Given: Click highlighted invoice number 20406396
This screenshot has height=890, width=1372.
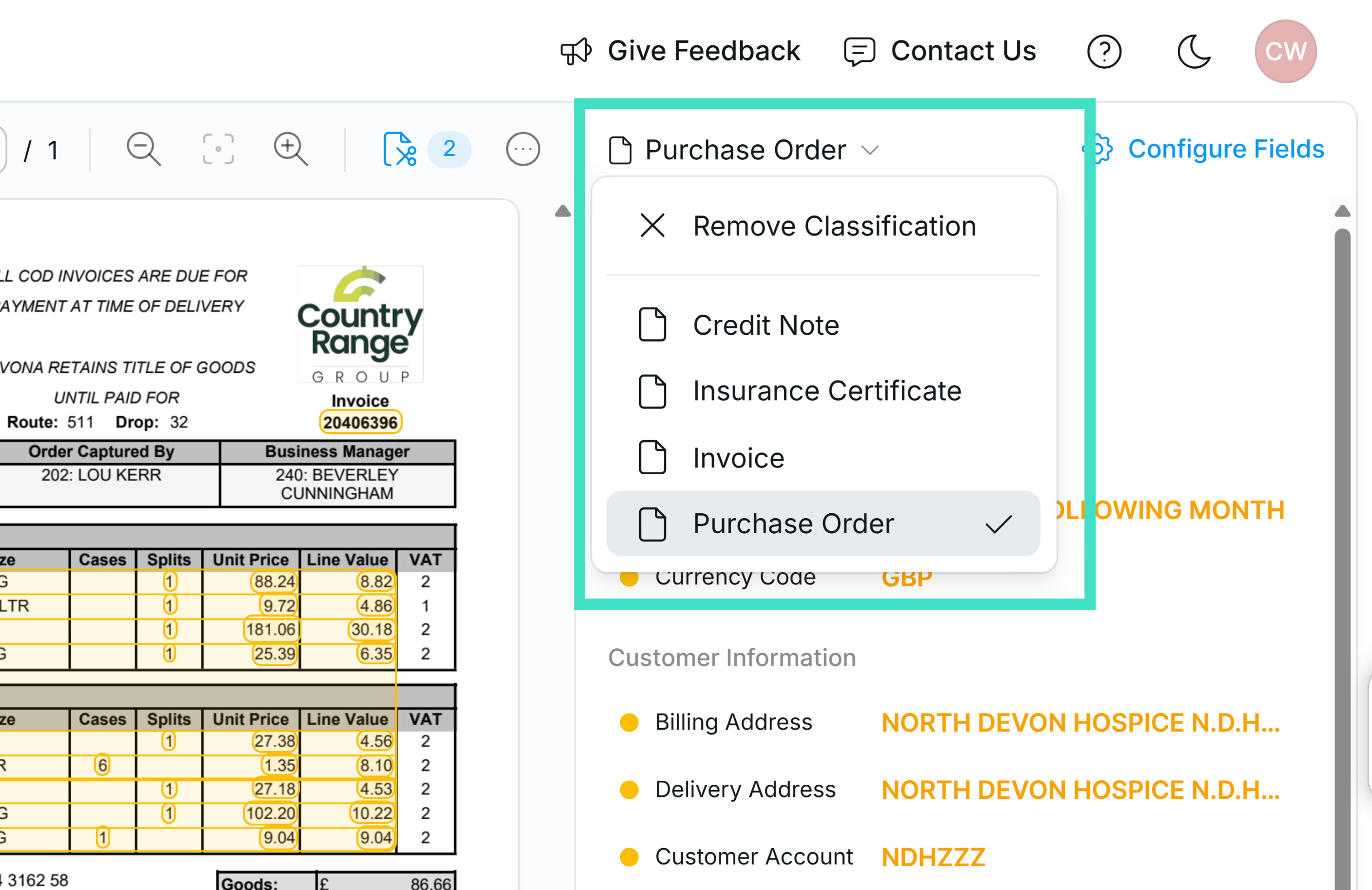Looking at the screenshot, I should tap(360, 422).
